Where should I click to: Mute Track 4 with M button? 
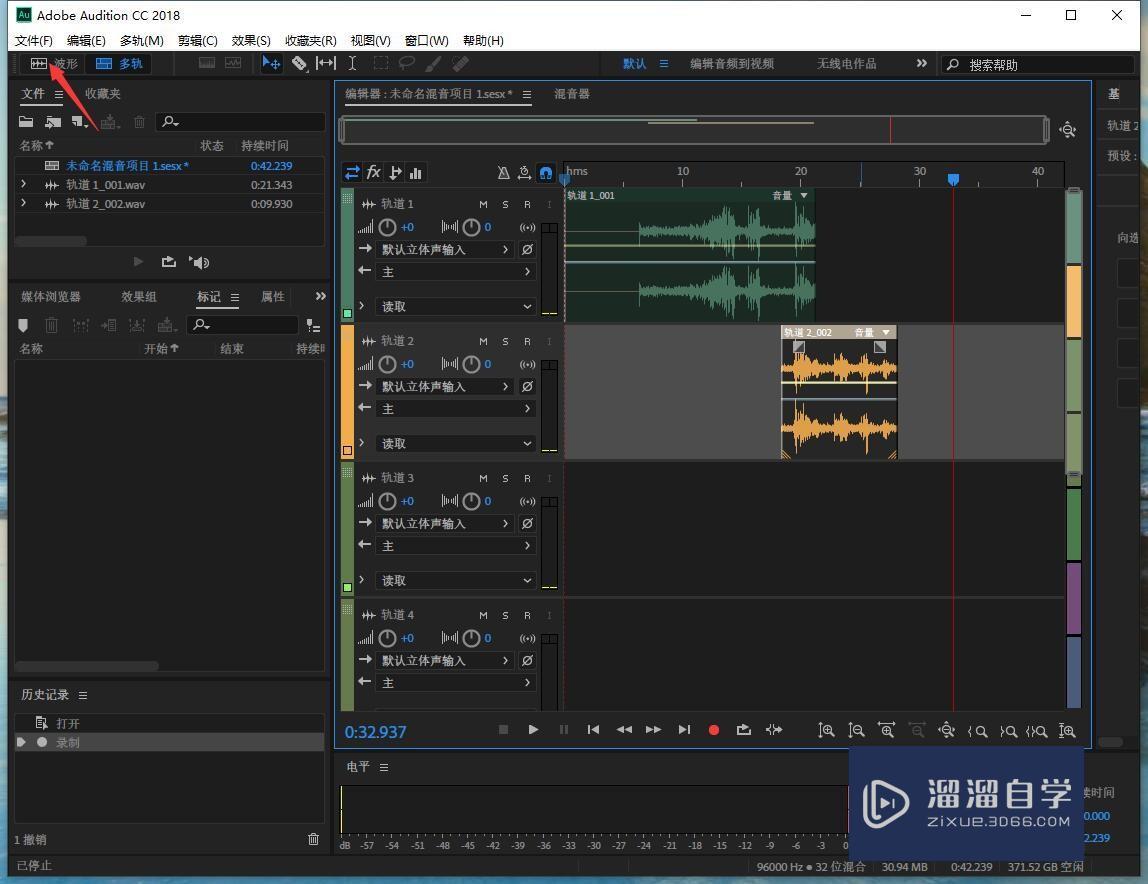coord(483,615)
